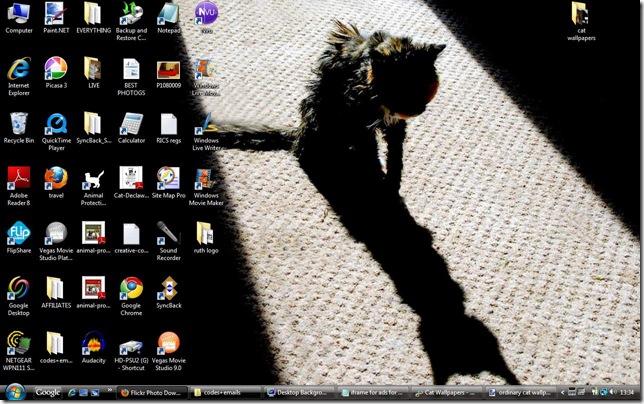Launch Audacity
644x404 pixels.
click(94, 348)
